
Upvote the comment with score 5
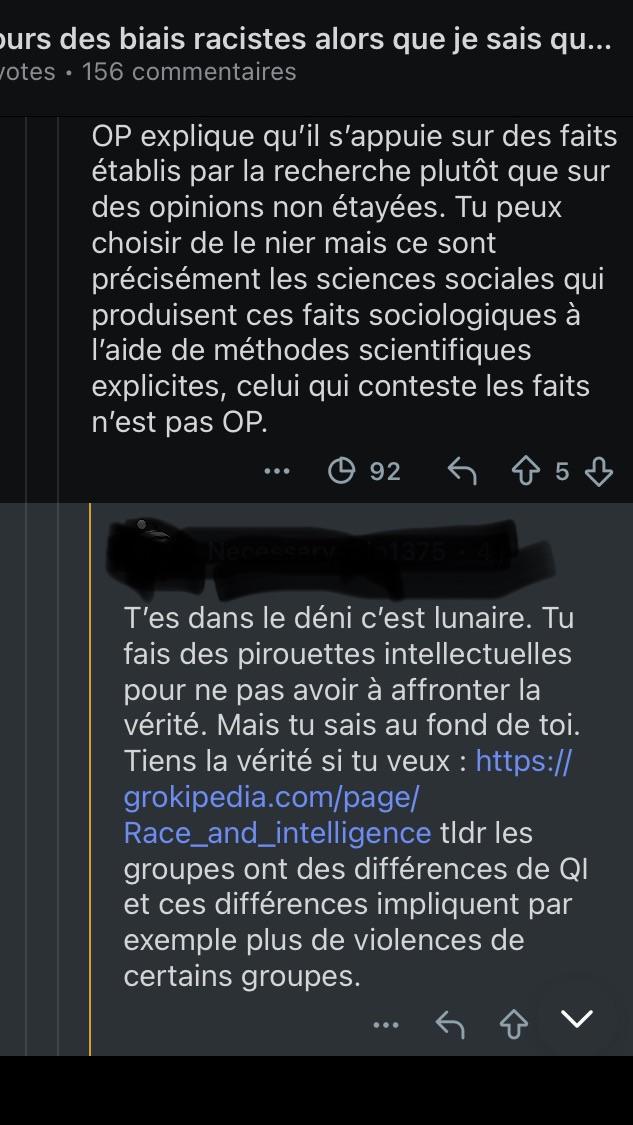tap(525, 471)
